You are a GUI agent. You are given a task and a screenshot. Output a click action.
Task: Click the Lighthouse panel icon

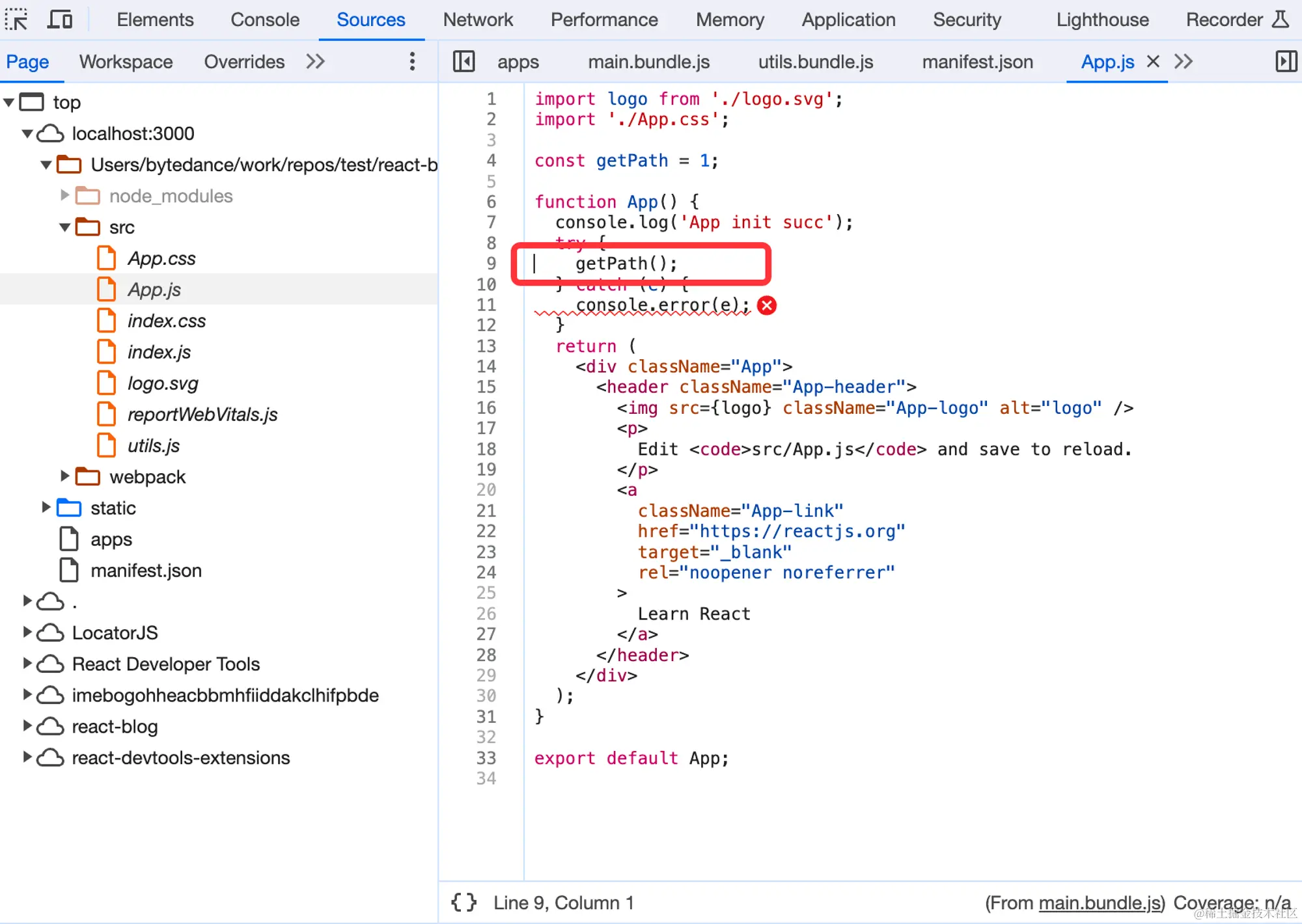[x=1103, y=19]
